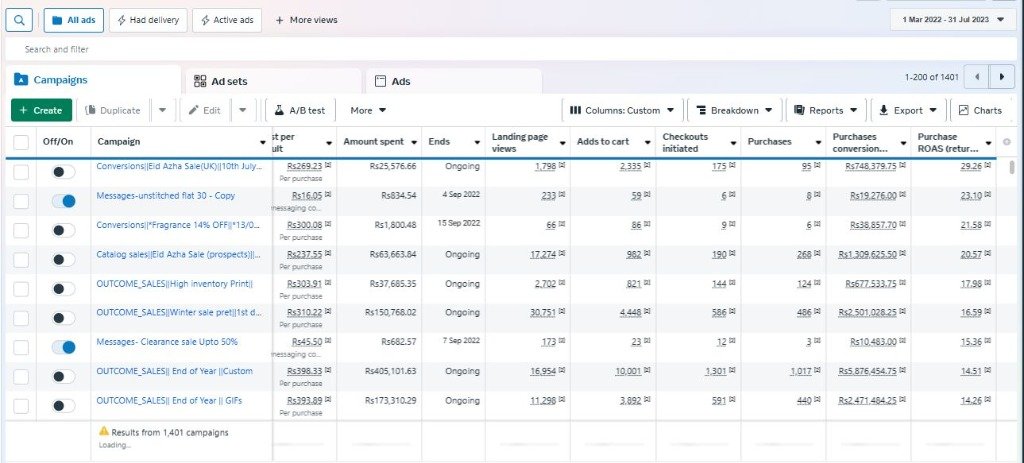Viewport: 1024px width, 463px height.
Task: Click the green Create button
Action: pos(41,110)
